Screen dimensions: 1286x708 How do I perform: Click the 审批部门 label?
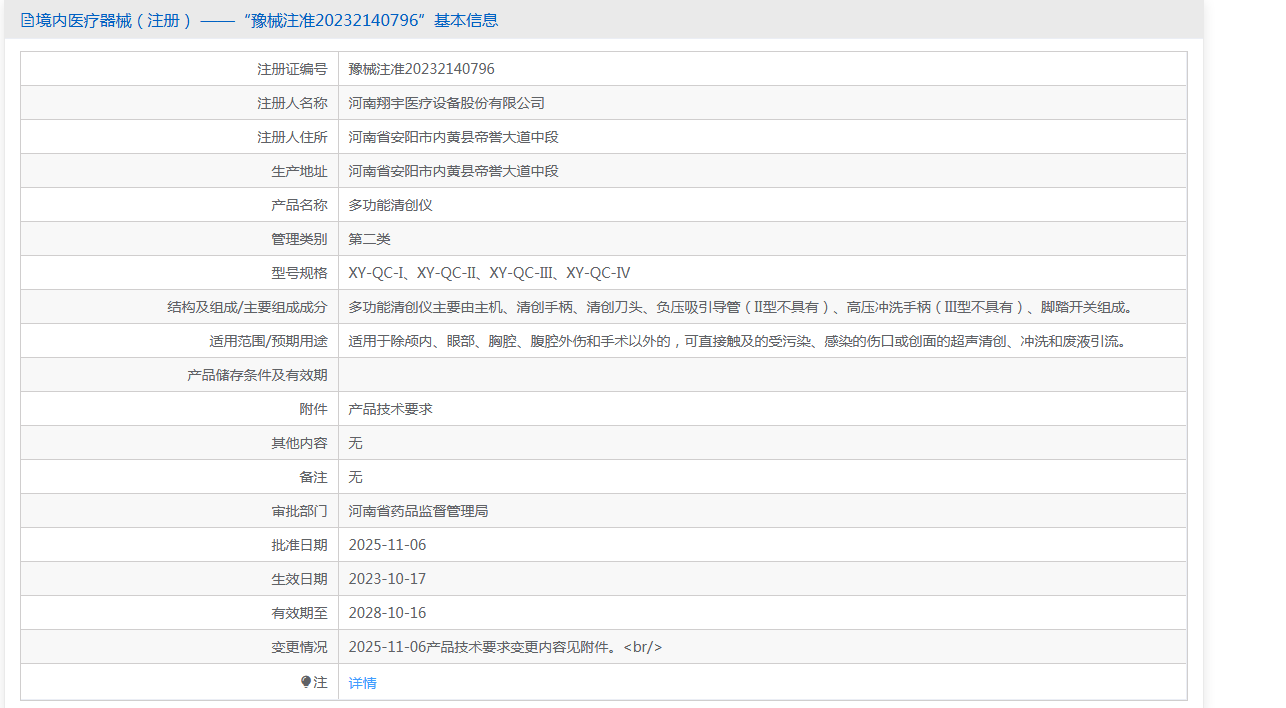click(299, 511)
